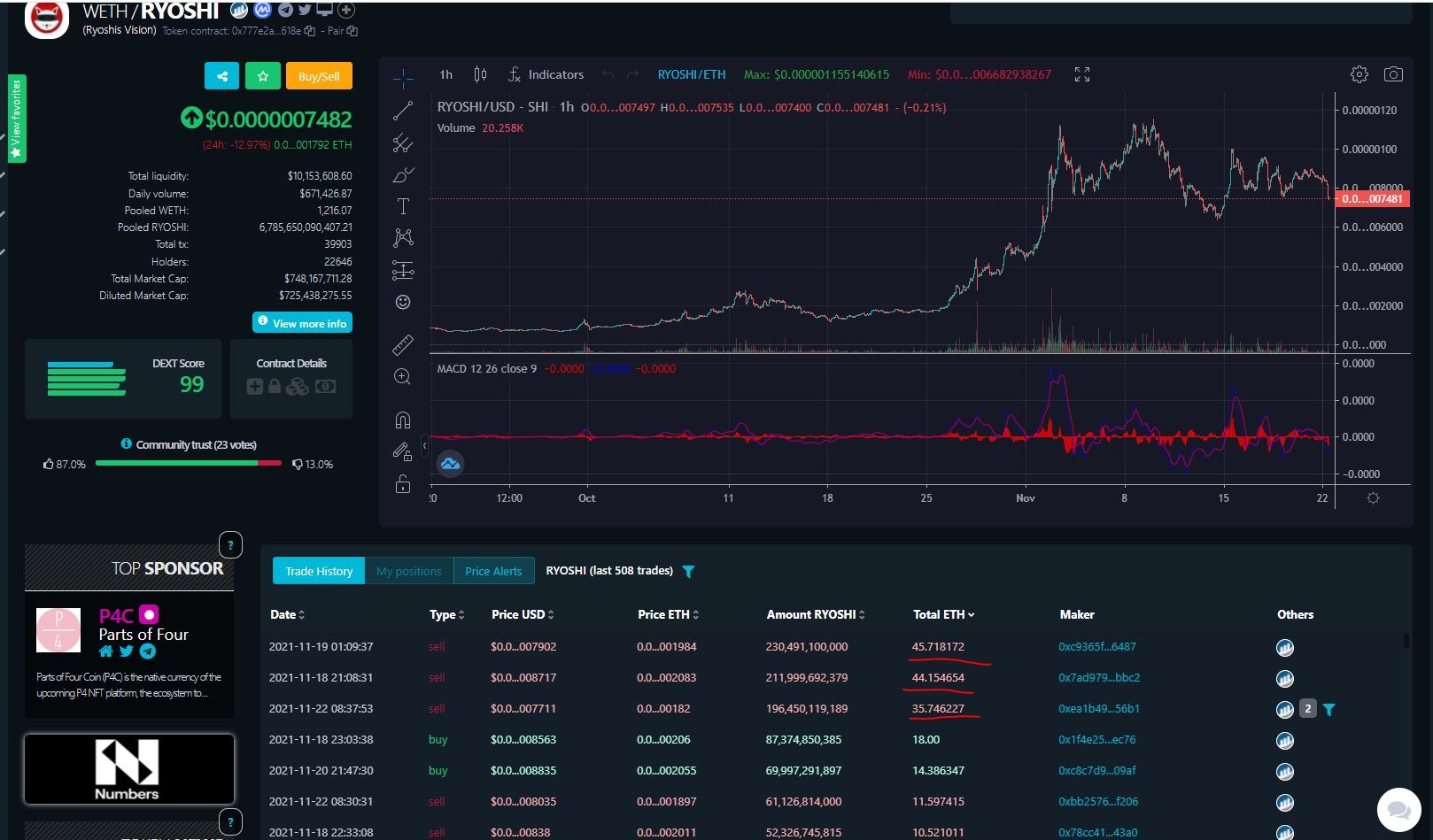Sort trades by Price USD column
This screenshot has width=1433, height=840.
[x=523, y=614]
